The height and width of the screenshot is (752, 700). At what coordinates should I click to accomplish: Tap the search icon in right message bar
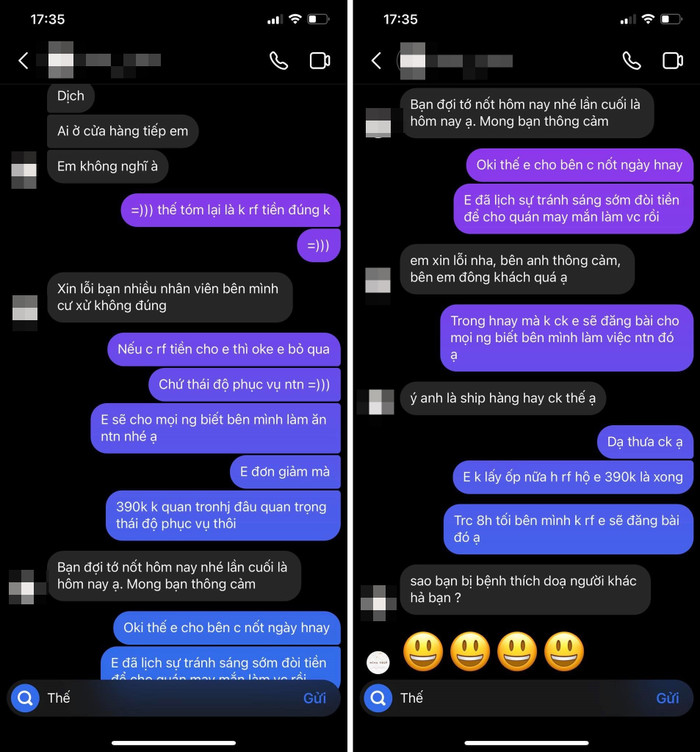(378, 698)
